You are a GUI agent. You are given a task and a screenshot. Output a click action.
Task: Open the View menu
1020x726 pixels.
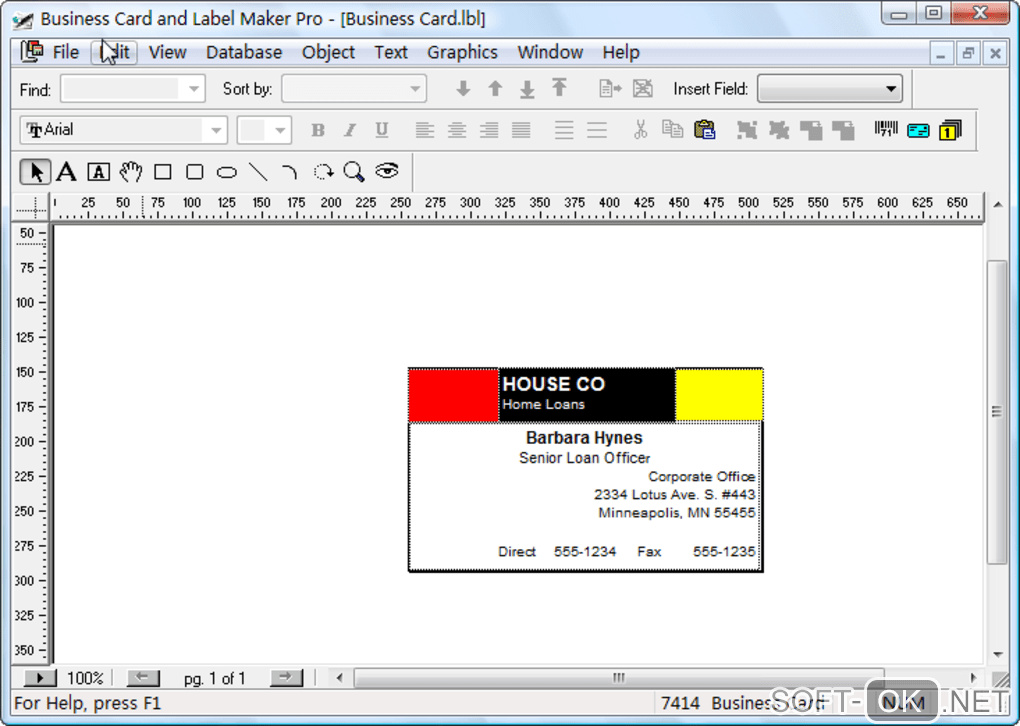(x=168, y=52)
